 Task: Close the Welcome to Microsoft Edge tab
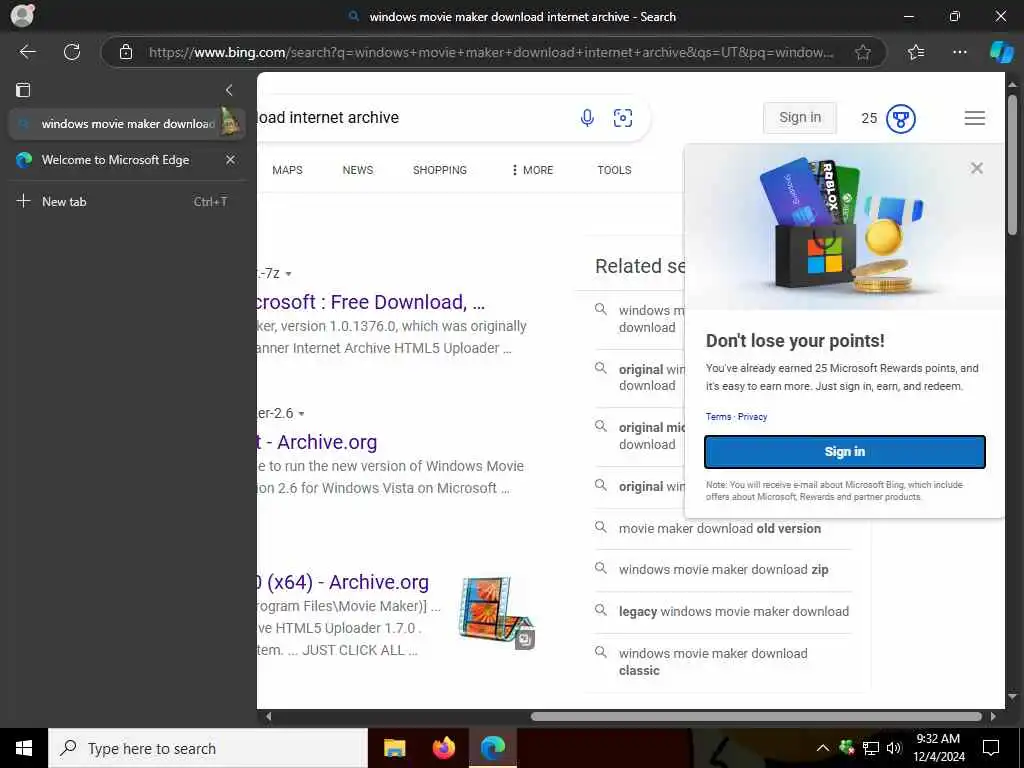click(231, 160)
